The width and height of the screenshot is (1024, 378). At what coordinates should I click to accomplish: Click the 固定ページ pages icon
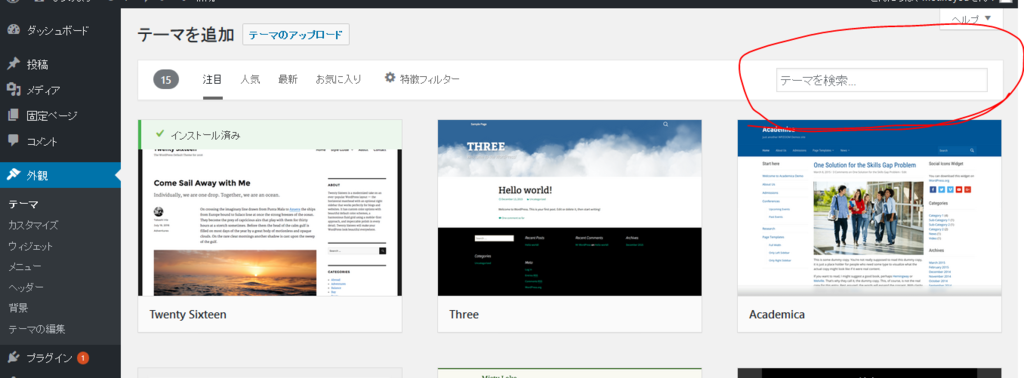[x=13, y=115]
